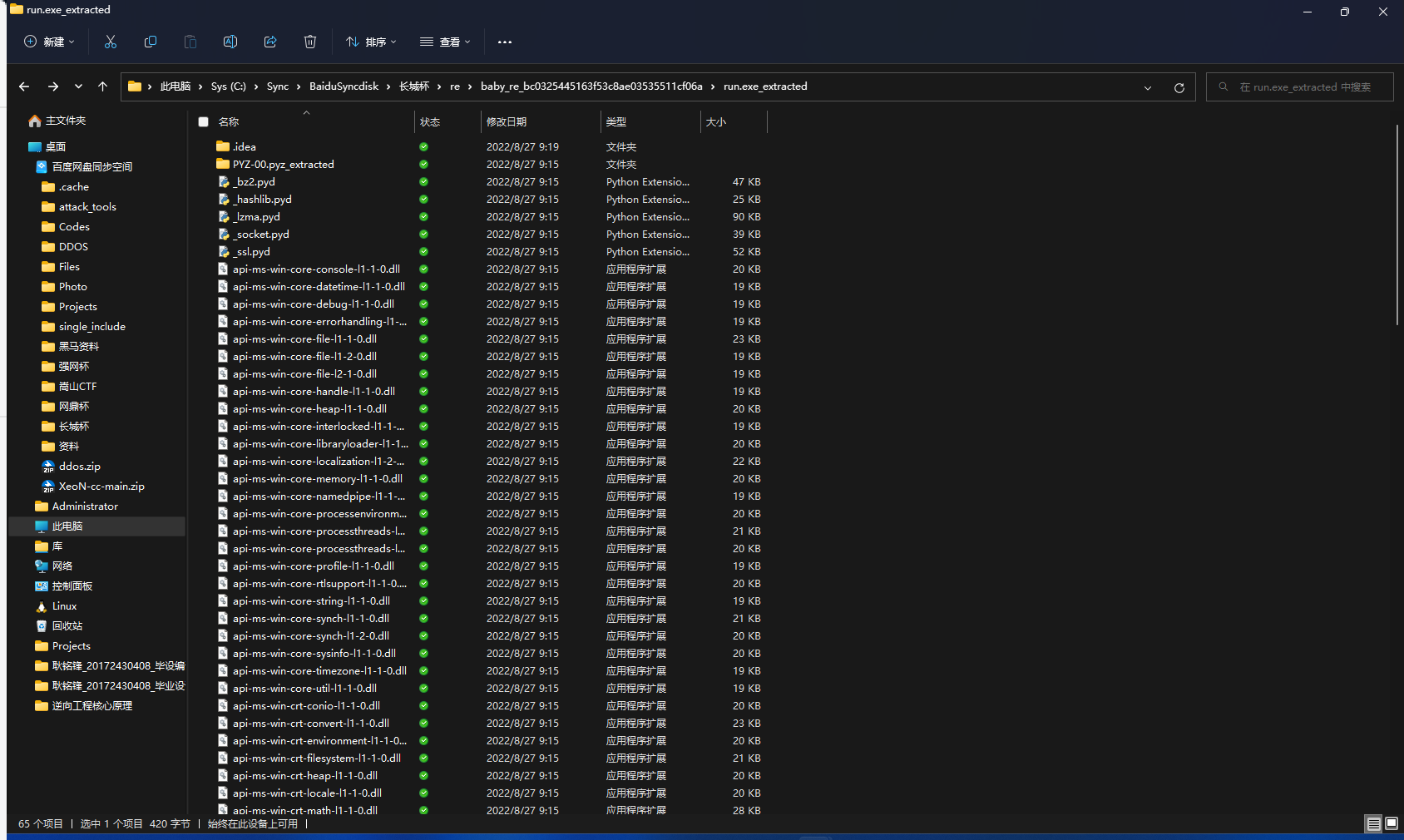
Task: Select the _bz2.pyd file icon
Action: coord(224,181)
